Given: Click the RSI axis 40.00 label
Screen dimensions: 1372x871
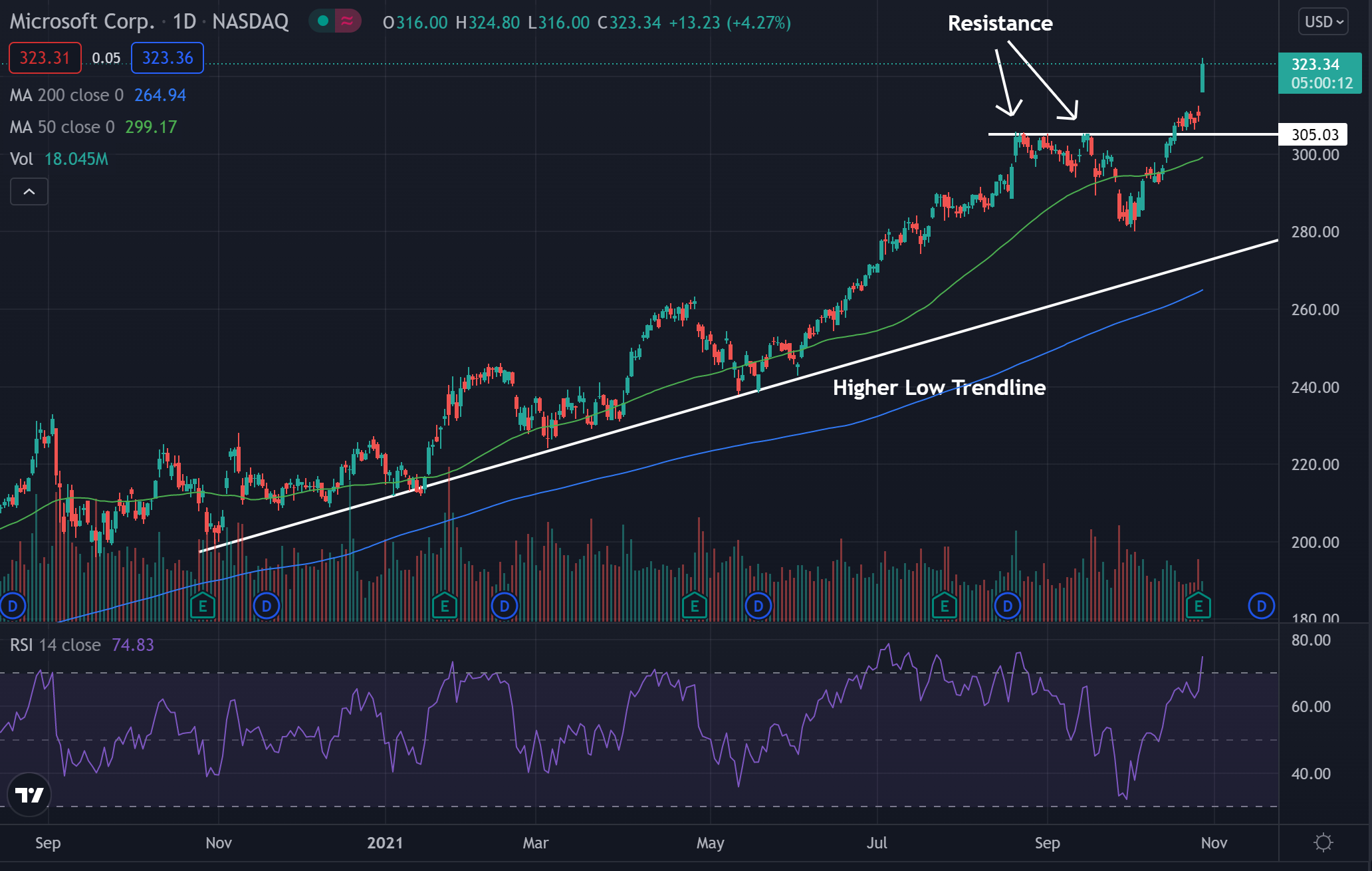Looking at the screenshot, I should [x=1311, y=774].
